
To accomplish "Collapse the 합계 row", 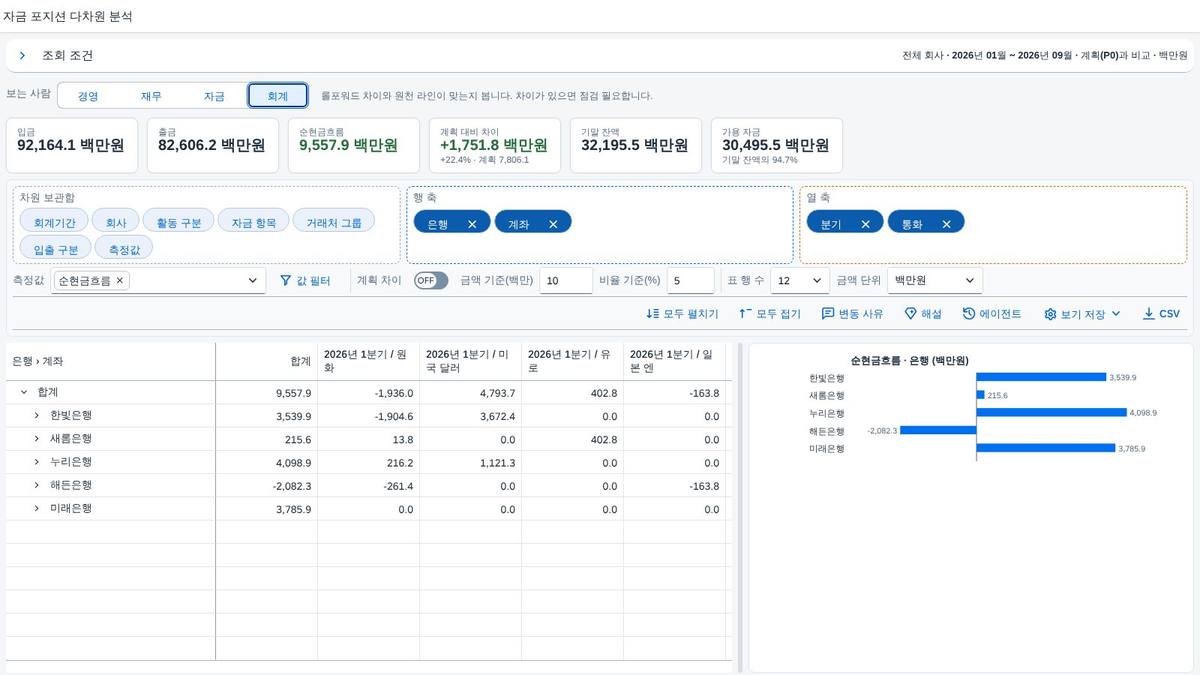I will pos(24,393).
